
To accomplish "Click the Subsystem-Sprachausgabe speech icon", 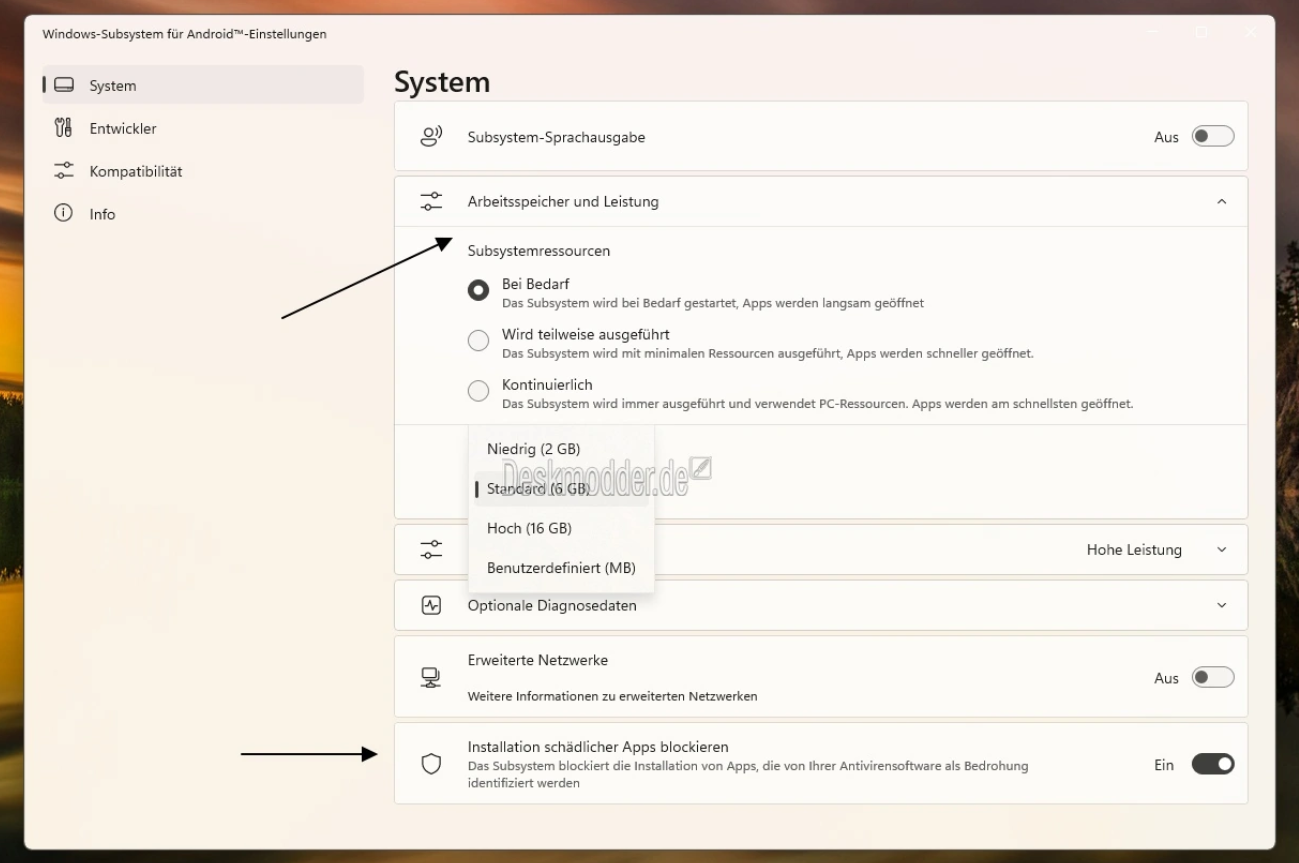I will coord(431,137).
